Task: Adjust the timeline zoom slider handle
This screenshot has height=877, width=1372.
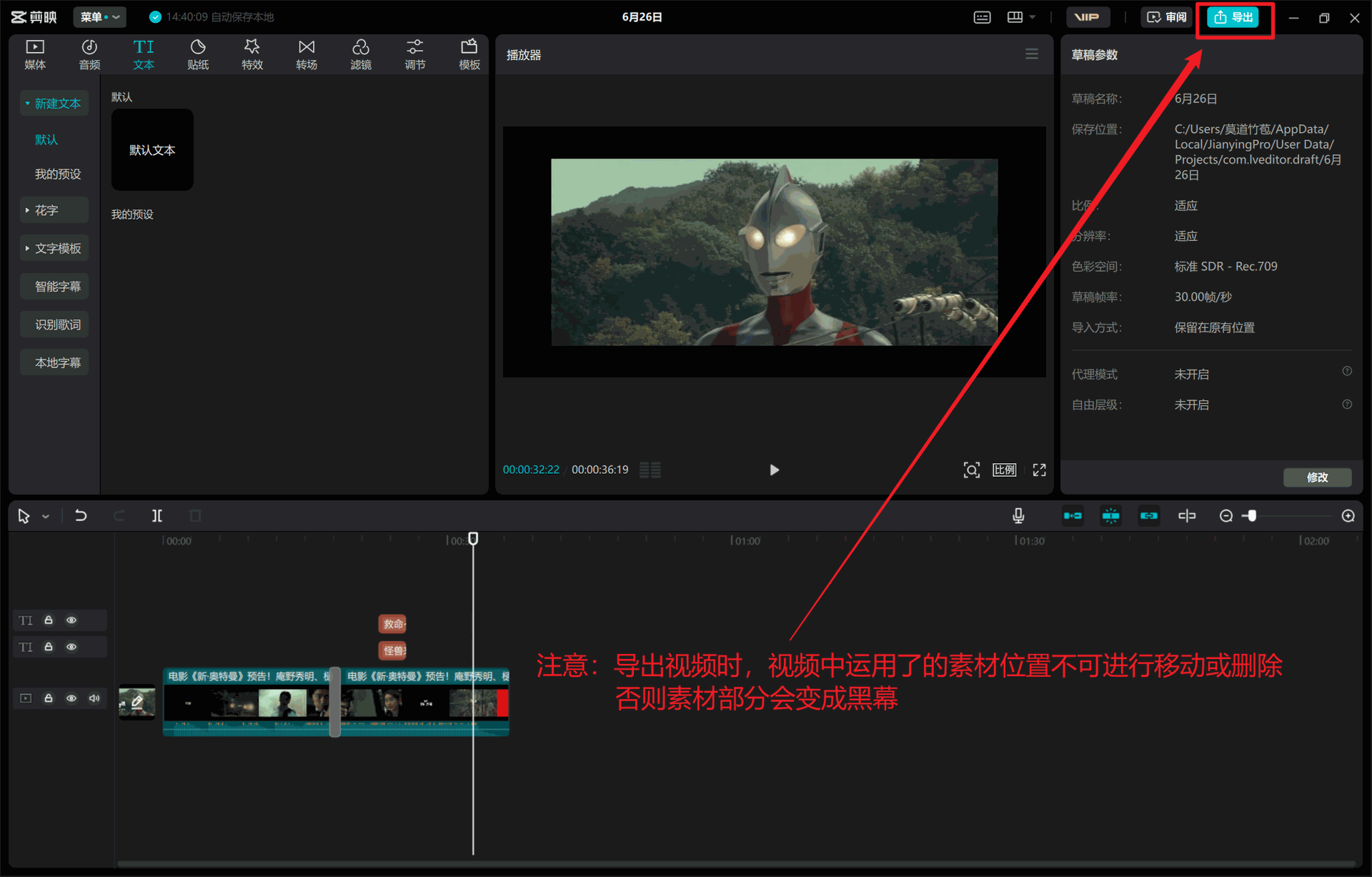Action: tap(1251, 516)
